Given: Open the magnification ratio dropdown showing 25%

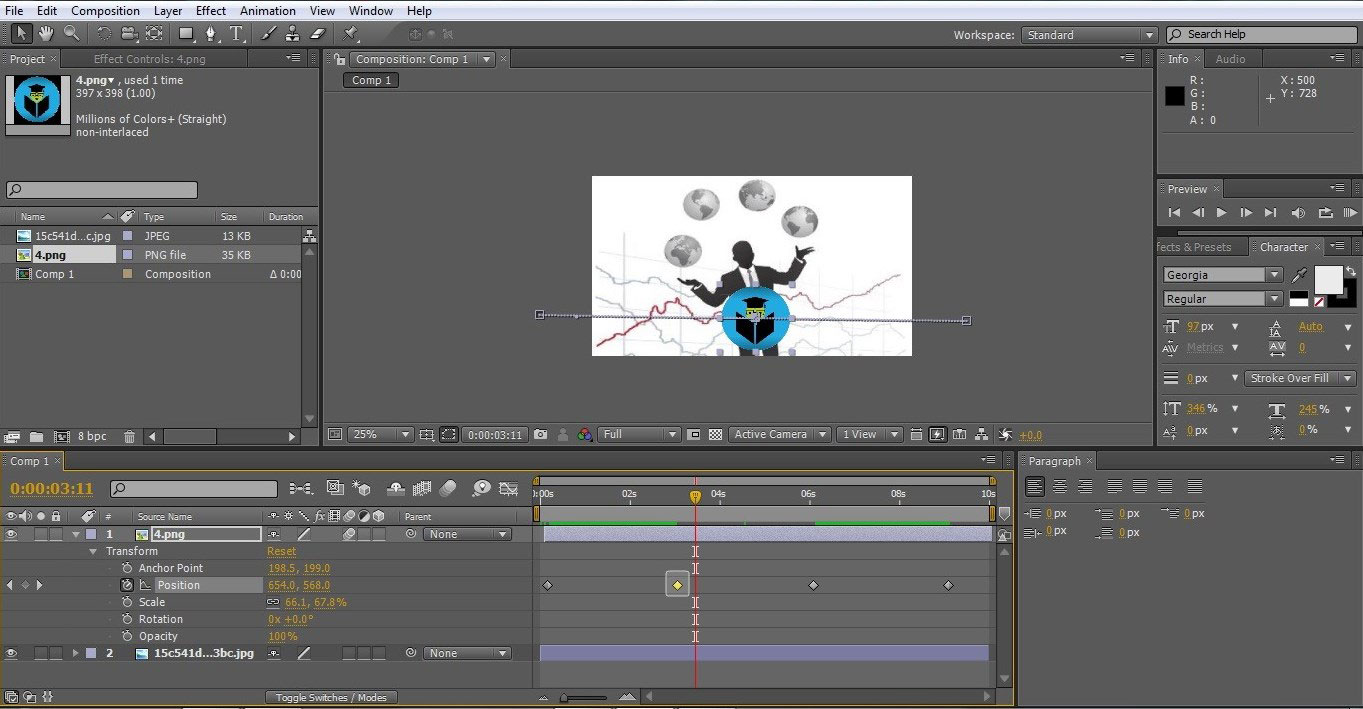Looking at the screenshot, I should (x=378, y=434).
